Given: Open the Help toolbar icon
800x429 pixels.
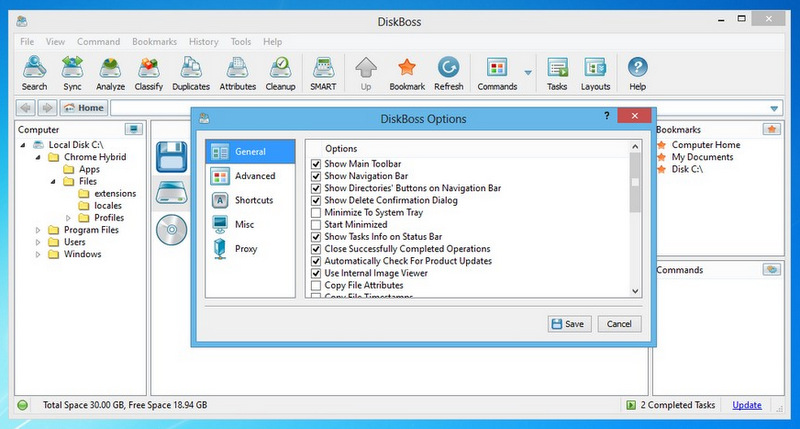Looking at the screenshot, I should [637, 73].
